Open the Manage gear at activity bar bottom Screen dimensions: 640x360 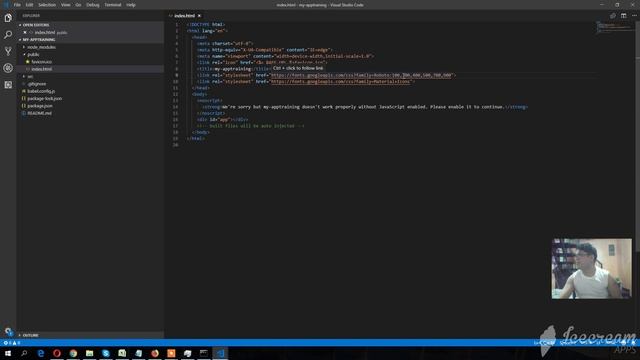click(8, 331)
